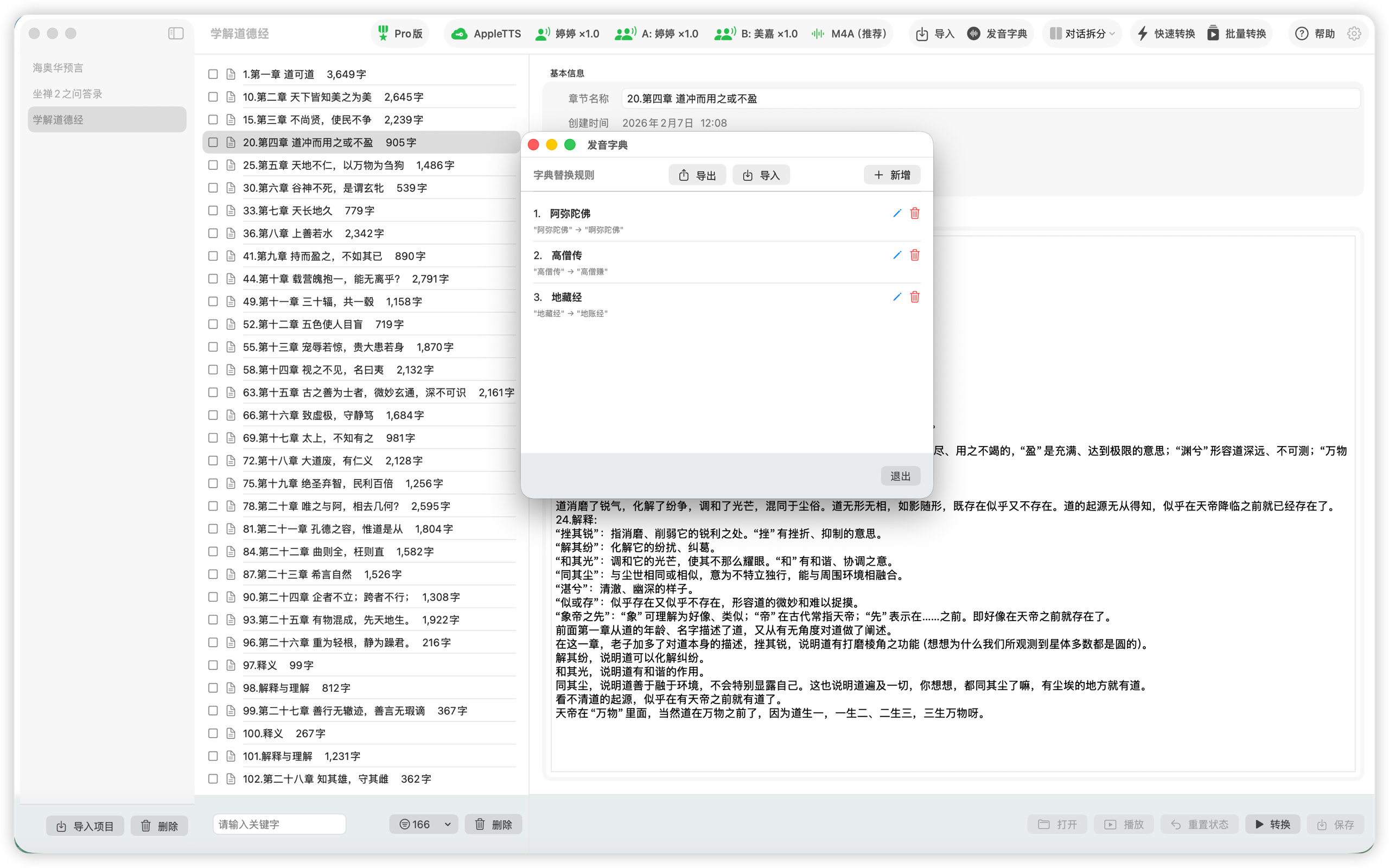This screenshot has height=868, width=1389.
Task: Edit the 阿弥陀佛 dictionary rule
Action: 897,213
